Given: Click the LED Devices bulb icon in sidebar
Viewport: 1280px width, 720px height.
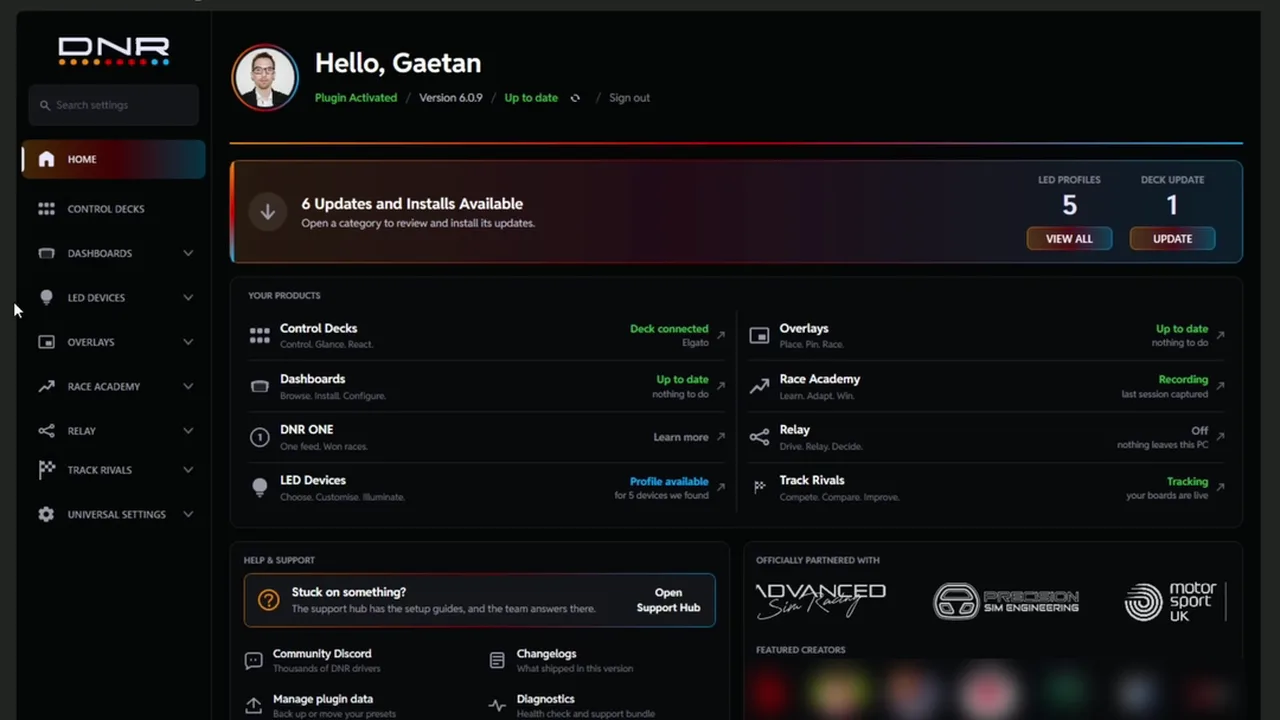Looking at the screenshot, I should pos(46,297).
